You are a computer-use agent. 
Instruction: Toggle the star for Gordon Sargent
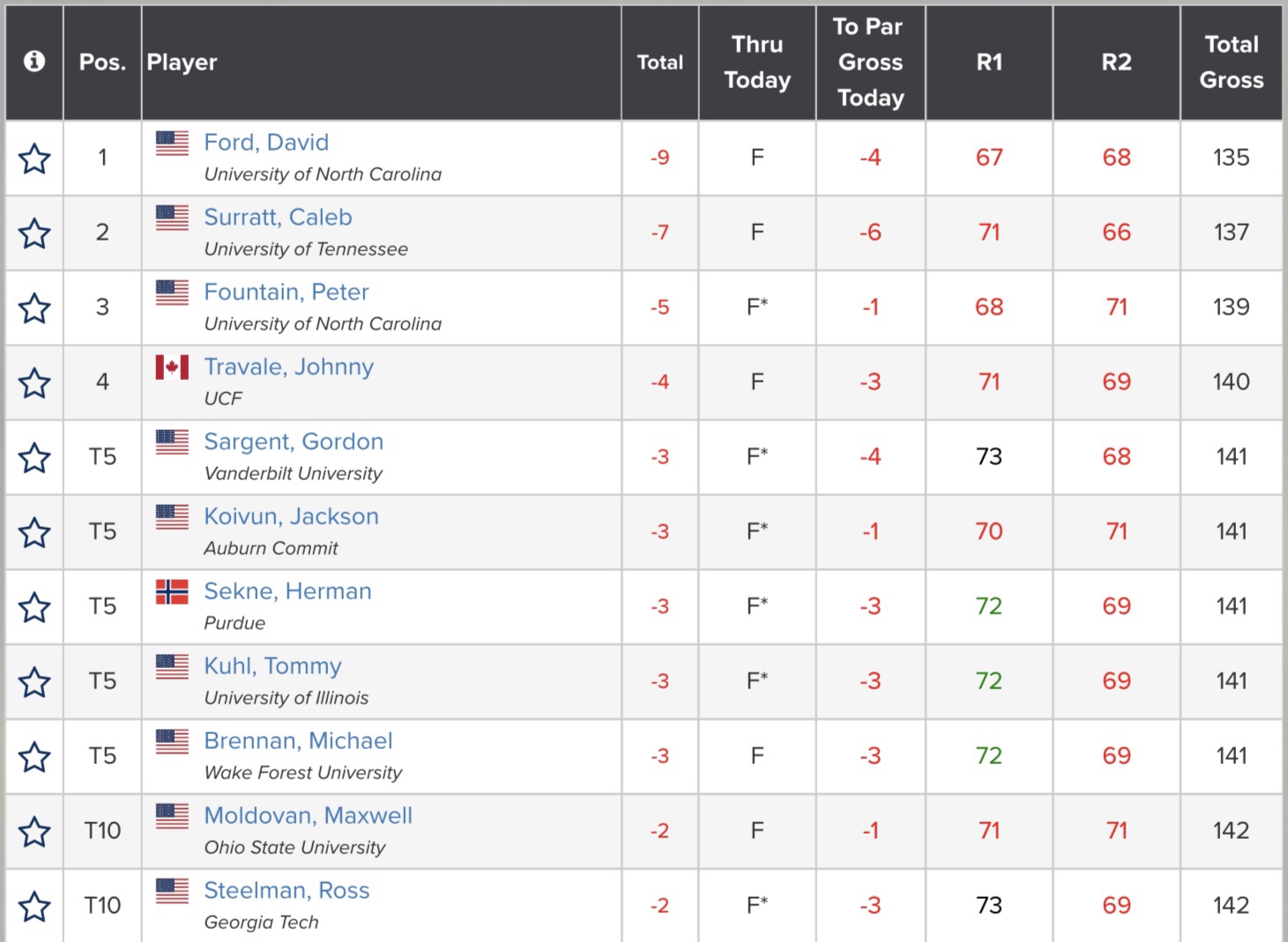34,458
